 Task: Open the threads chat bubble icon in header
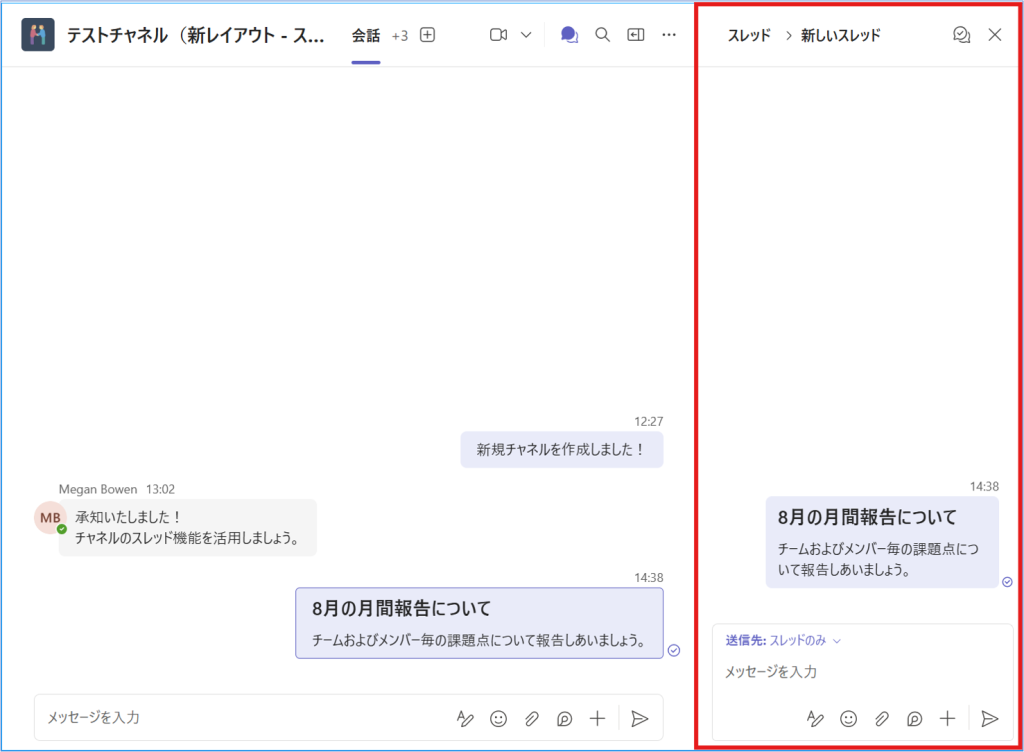pyautogui.click(x=569, y=35)
